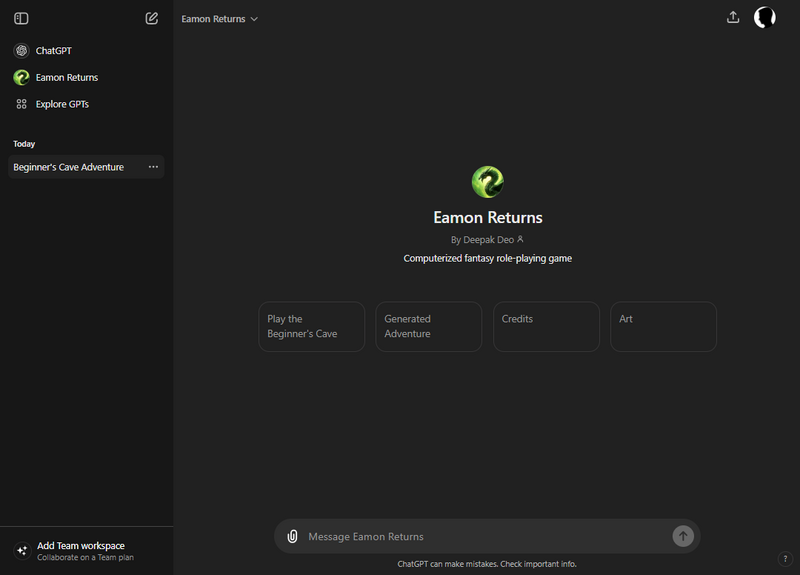This screenshot has height=575, width=800.
Task: Click the Add Team workspace sparkle icon
Action: click(x=22, y=551)
